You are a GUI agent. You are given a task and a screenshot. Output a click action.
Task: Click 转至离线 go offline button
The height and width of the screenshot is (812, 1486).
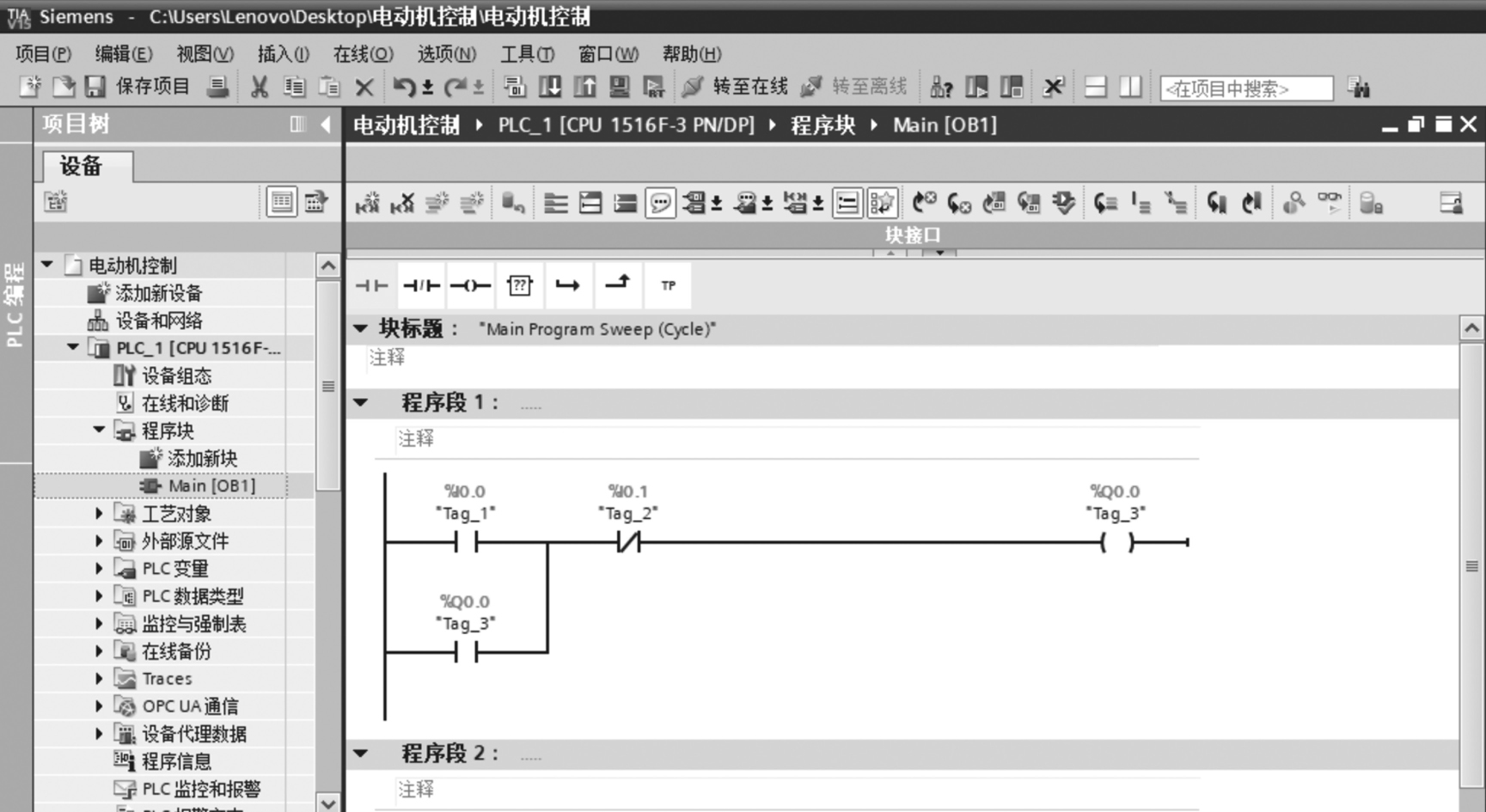pos(853,87)
